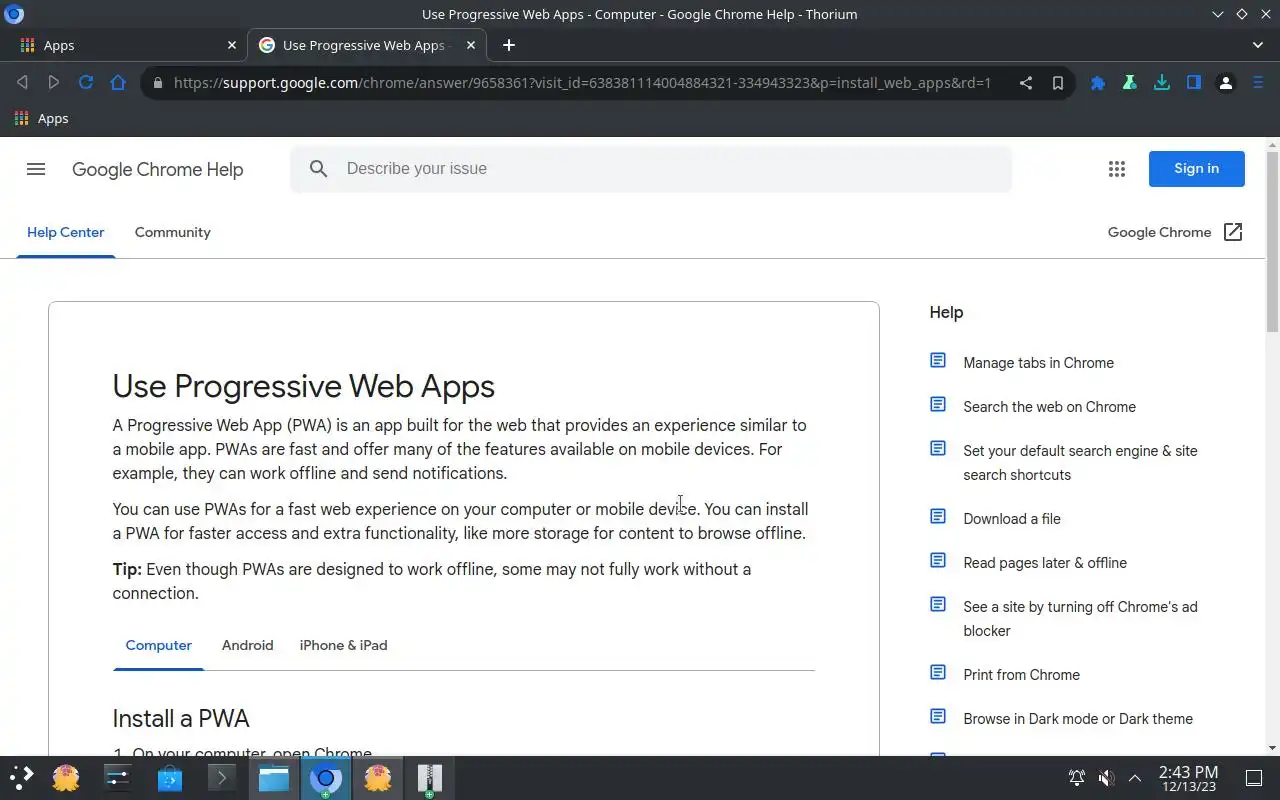The image size is (1280, 800).
Task: Open Print from Chrome article
Action: pos(1021,675)
